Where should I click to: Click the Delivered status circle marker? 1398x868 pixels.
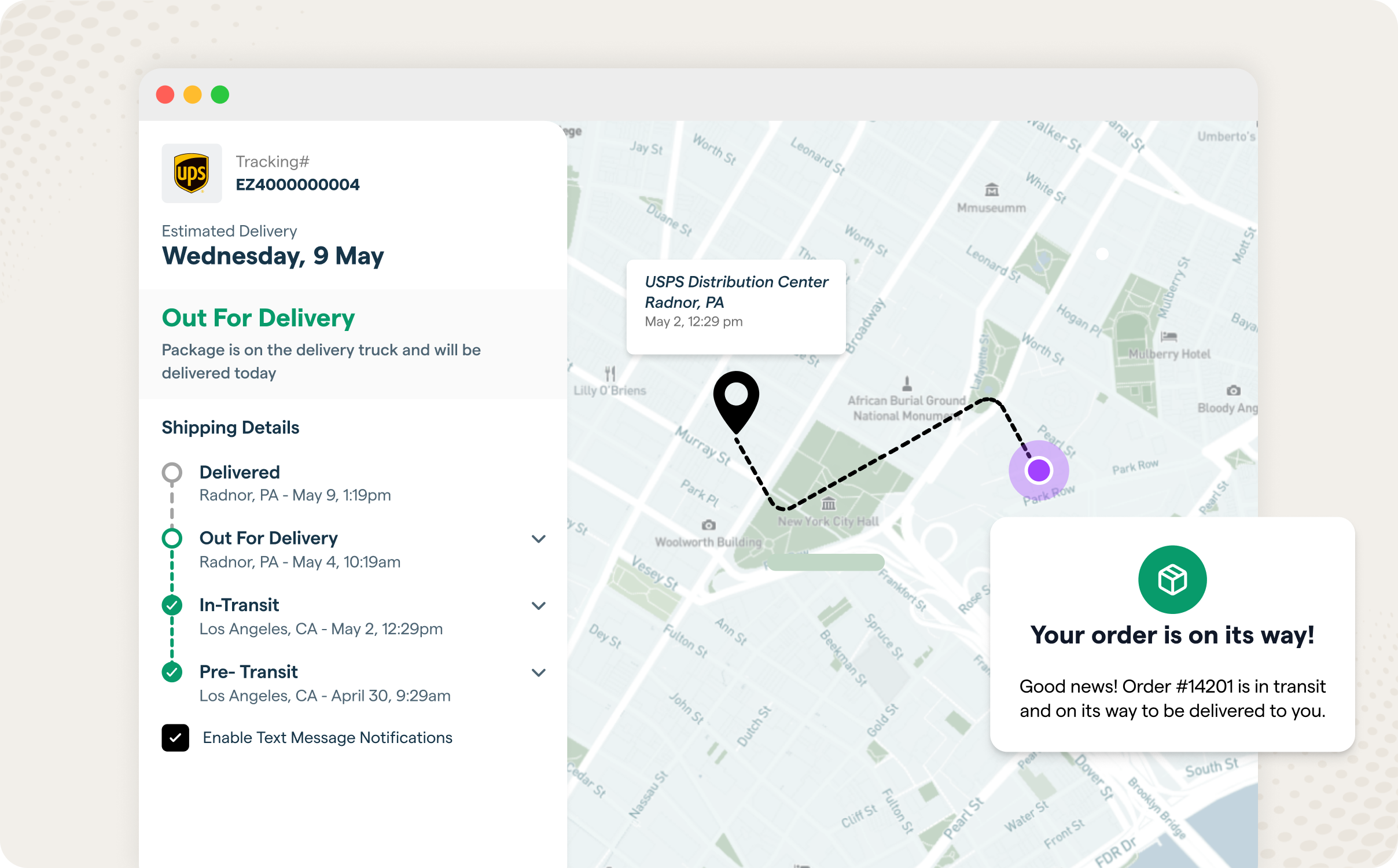(x=172, y=473)
